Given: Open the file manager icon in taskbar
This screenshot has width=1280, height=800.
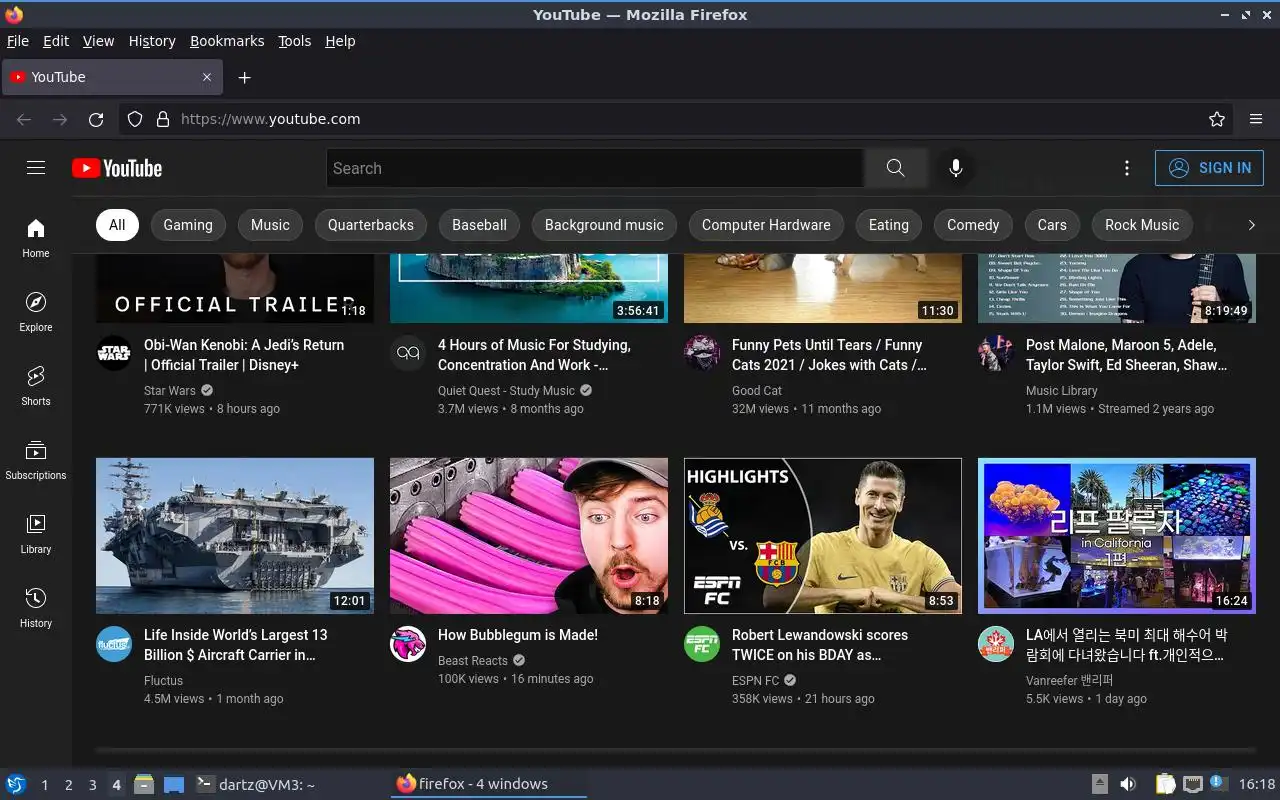Looking at the screenshot, I should (143, 784).
